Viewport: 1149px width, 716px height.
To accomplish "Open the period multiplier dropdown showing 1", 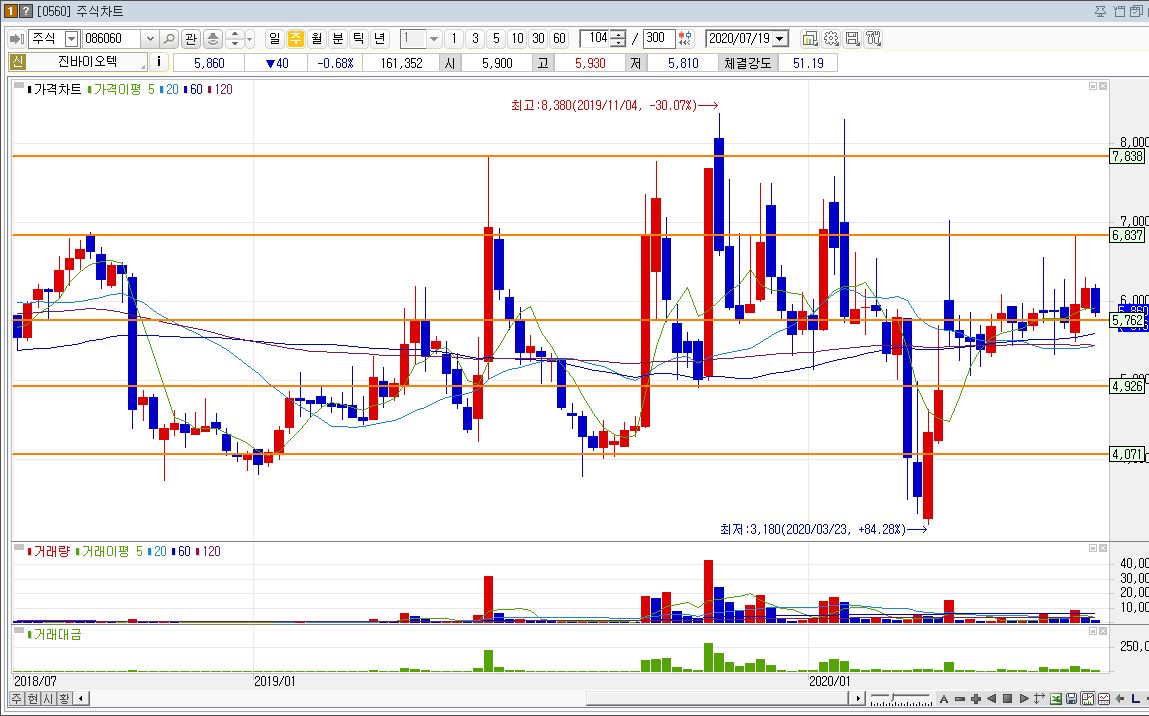I will [434, 38].
